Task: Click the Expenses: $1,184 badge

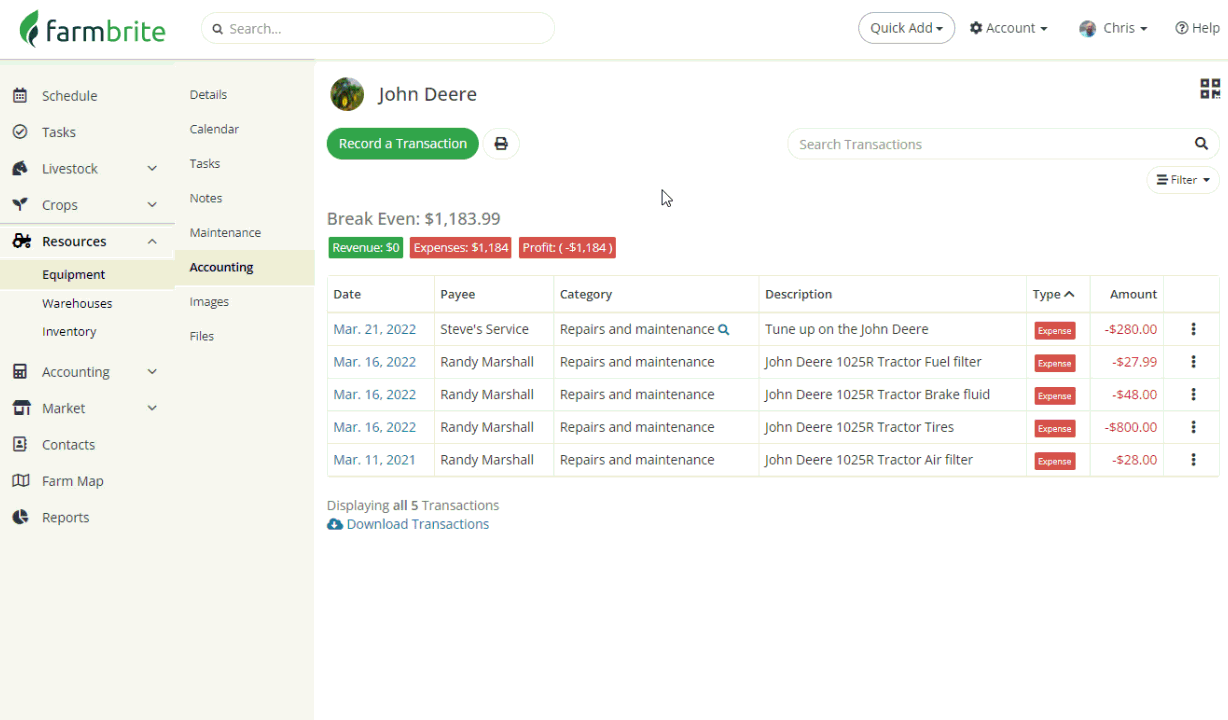Action: click(x=461, y=247)
